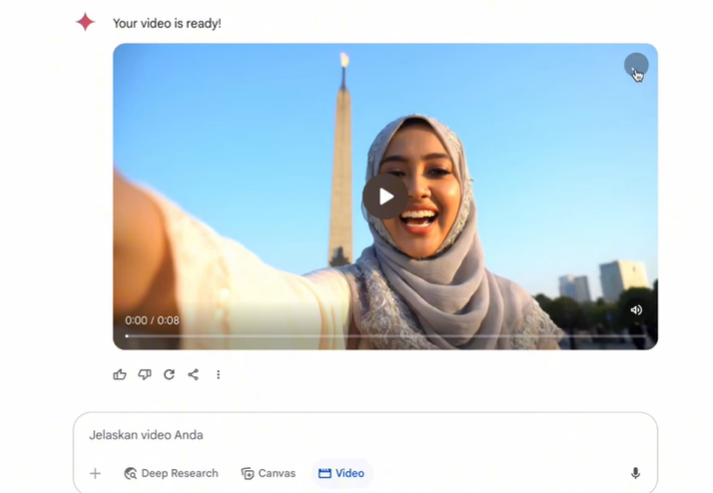Click the download button on the video
Viewport: 713px width, 493px height.
coord(636,65)
